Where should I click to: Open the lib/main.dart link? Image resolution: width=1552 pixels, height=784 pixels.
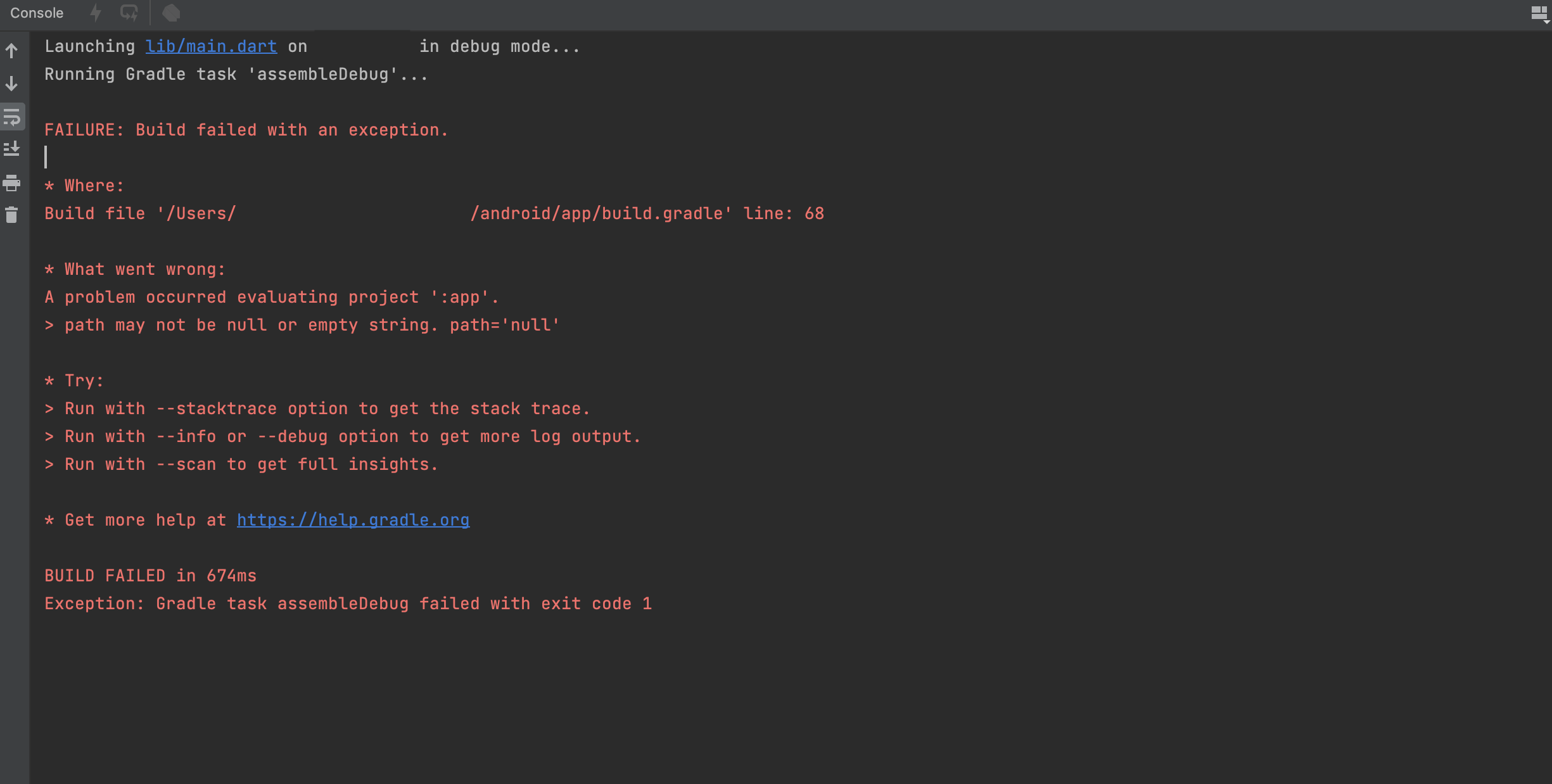click(x=211, y=46)
